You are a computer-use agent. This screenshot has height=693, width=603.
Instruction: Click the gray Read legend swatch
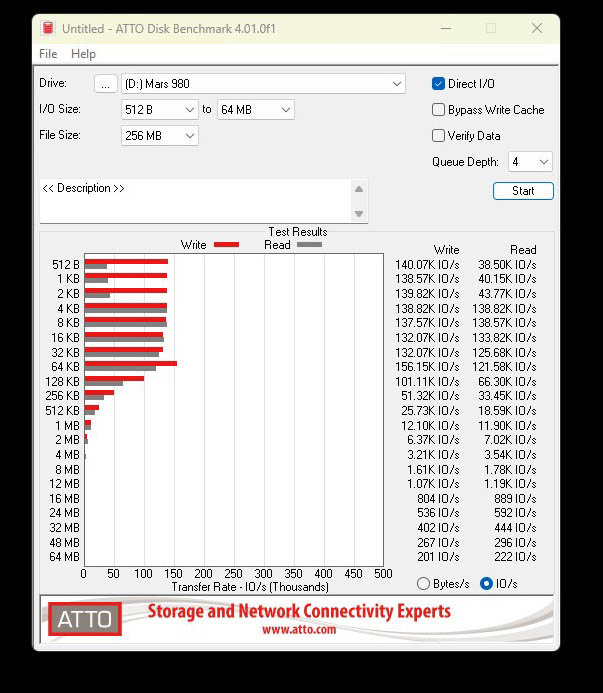coord(309,244)
